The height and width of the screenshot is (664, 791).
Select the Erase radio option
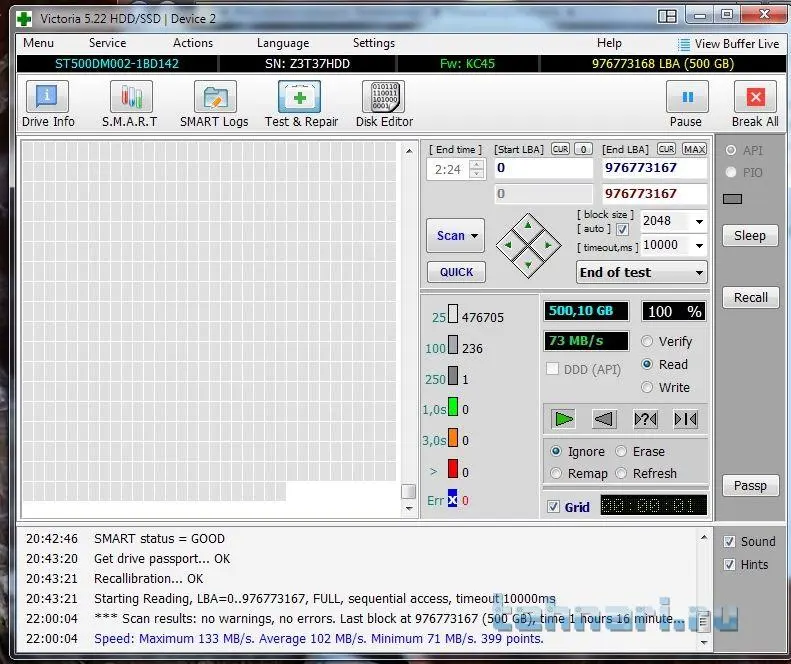click(621, 451)
